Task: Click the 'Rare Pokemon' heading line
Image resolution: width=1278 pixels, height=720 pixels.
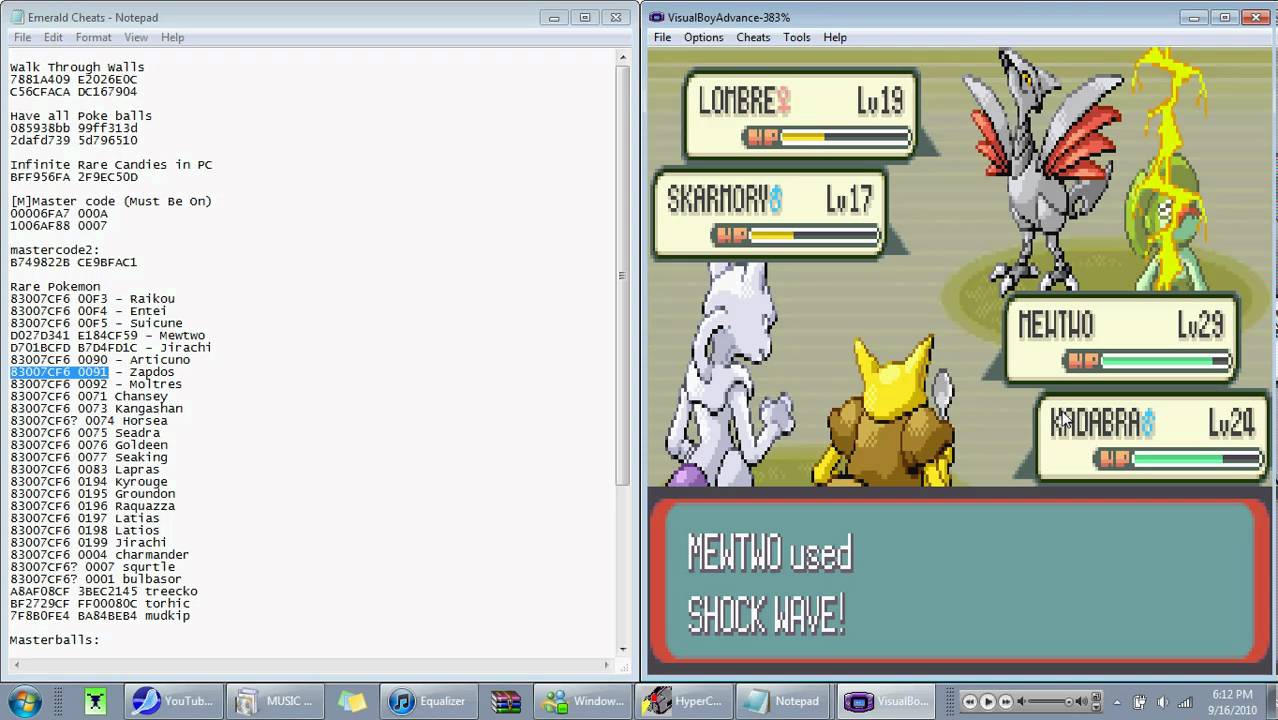Action: coord(55,287)
